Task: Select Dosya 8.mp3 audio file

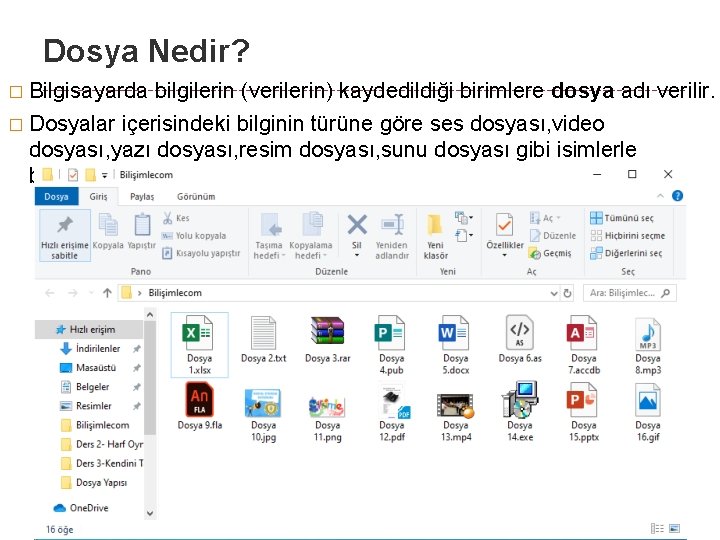Action: point(648,345)
